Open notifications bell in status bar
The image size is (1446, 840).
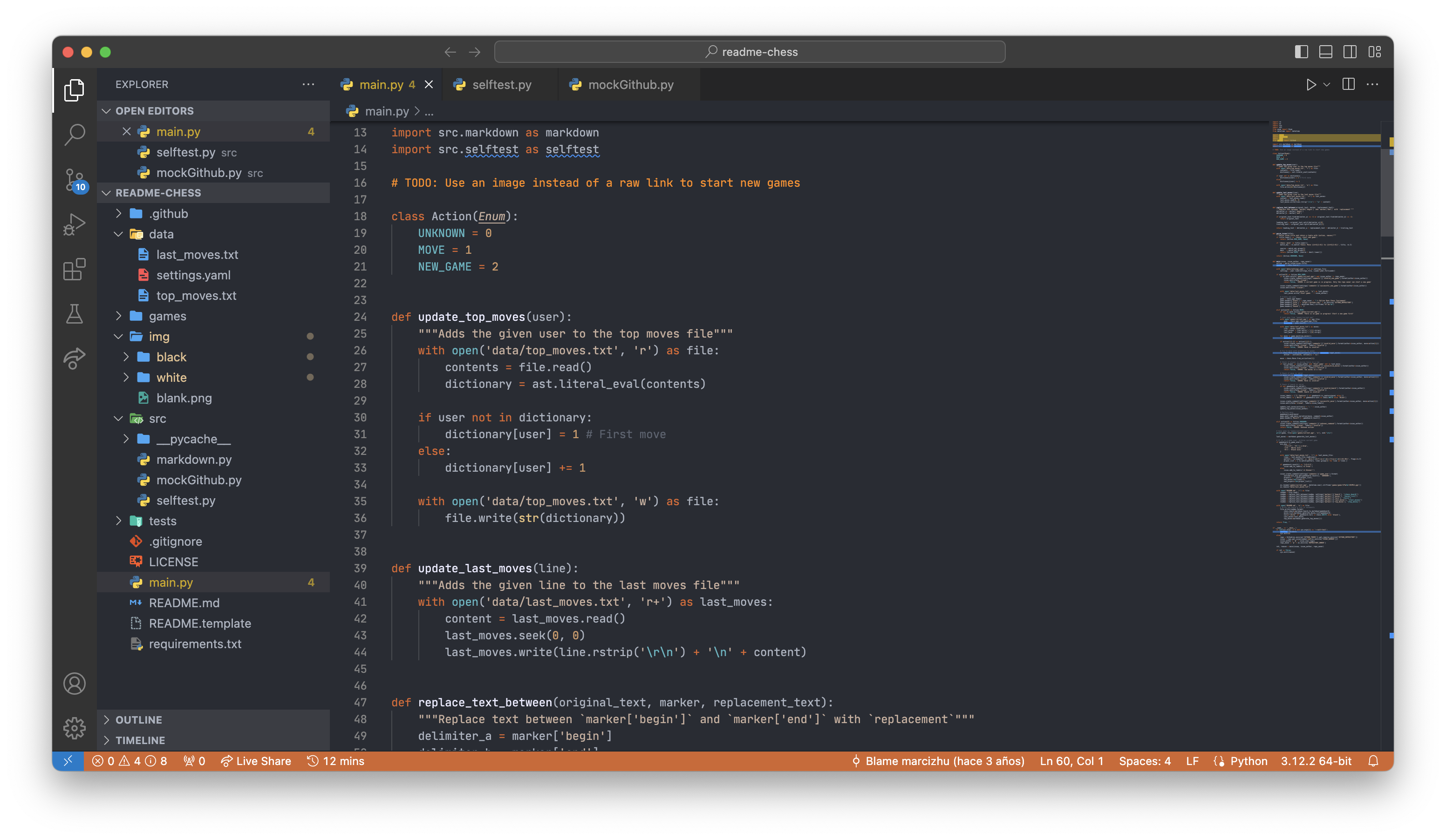pos(1373,761)
